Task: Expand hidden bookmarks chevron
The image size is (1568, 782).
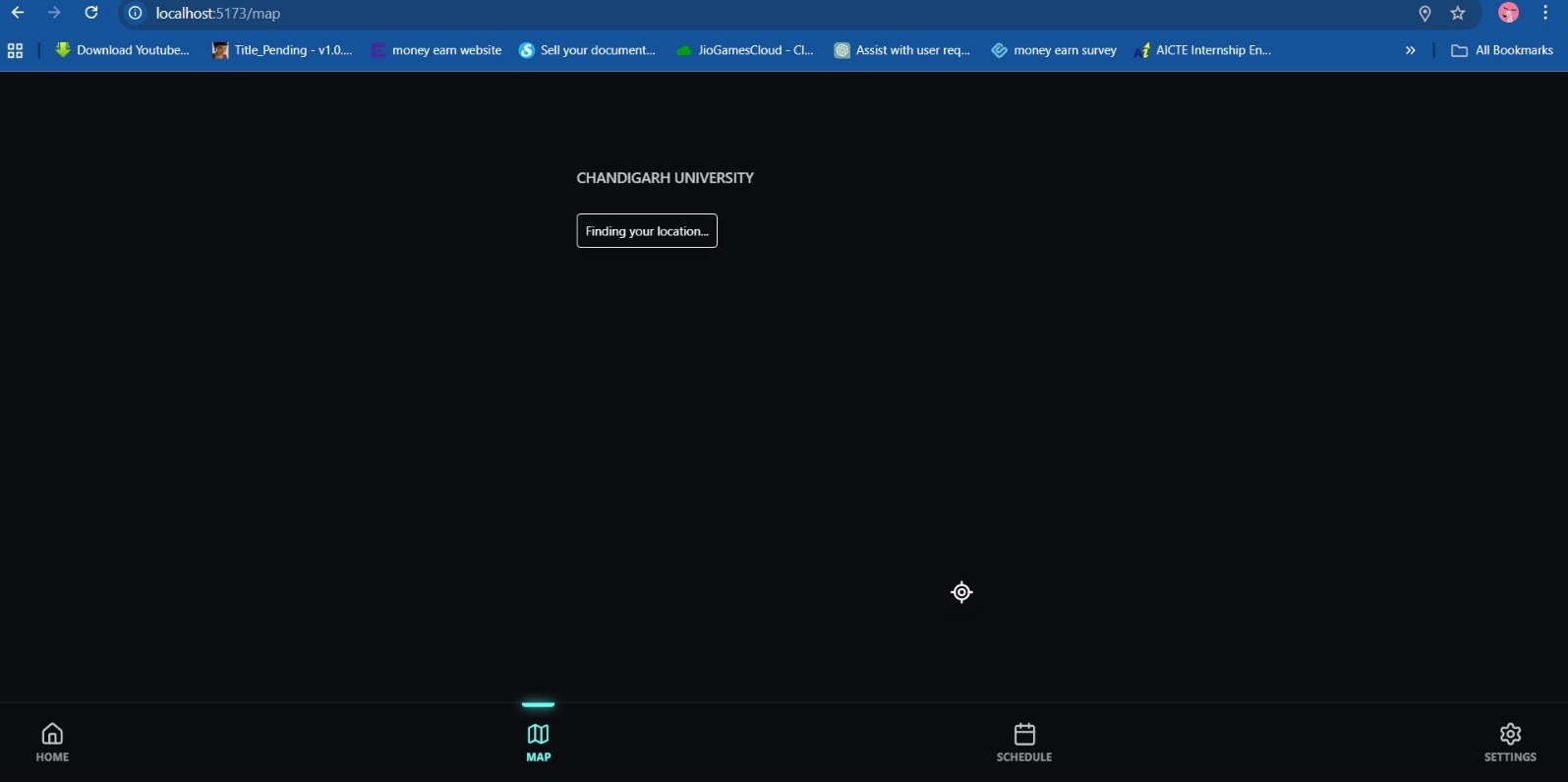Action: 1411,50
